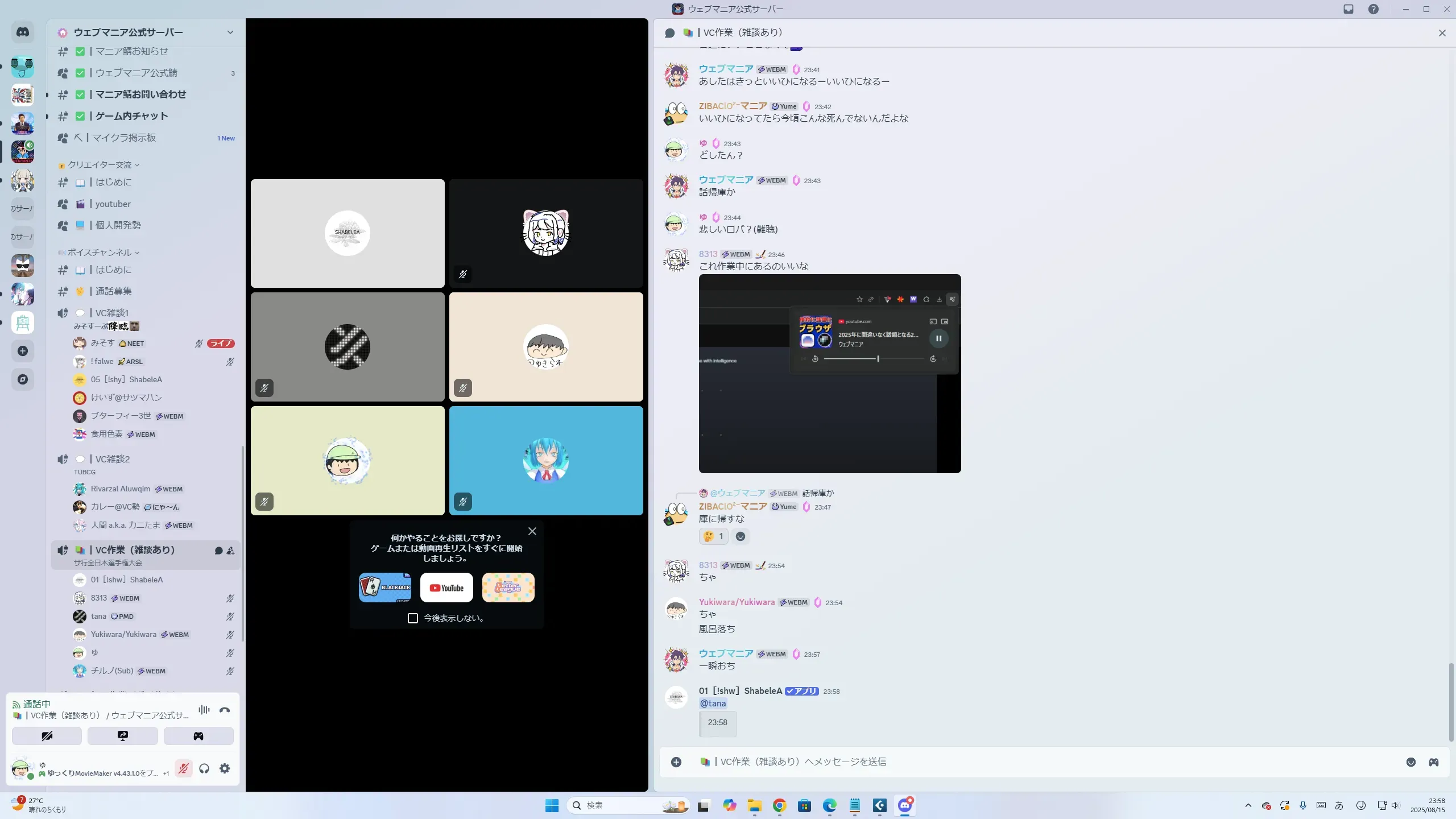Open emoji picker in message box

[x=1411, y=762]
